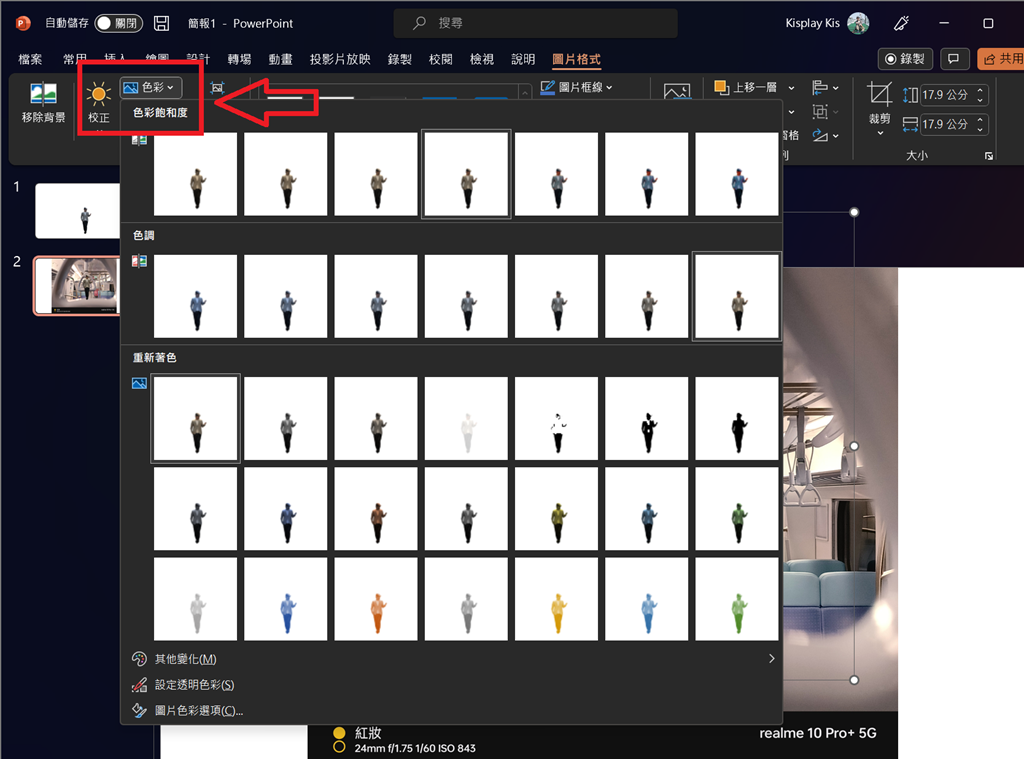The width and height of the screenshot is (1024, 759).
Task: Select the light yellow recolor thumbnail
Action: 556,598
